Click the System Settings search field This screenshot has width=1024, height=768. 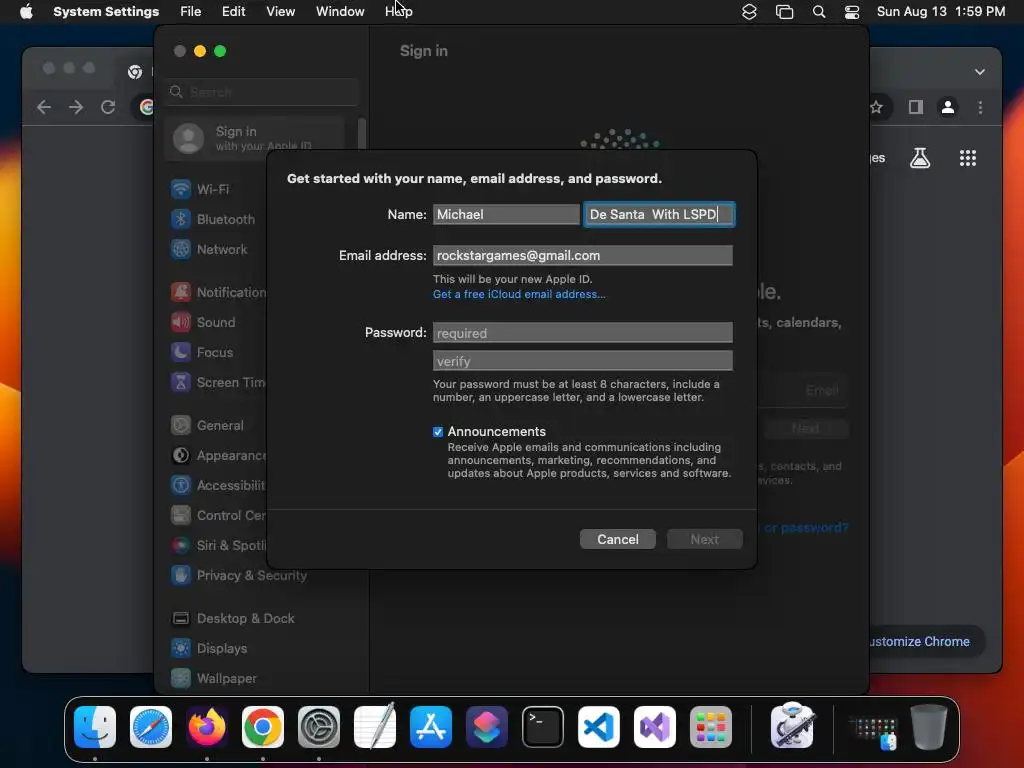(262, 92)
